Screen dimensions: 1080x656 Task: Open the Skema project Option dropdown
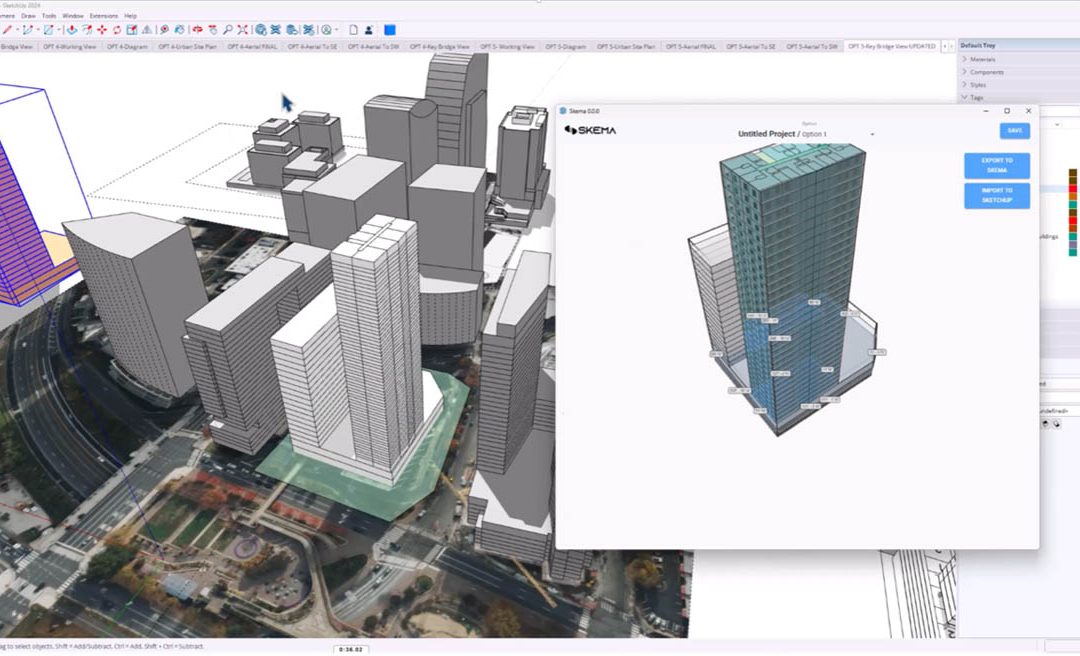point(872,134)
